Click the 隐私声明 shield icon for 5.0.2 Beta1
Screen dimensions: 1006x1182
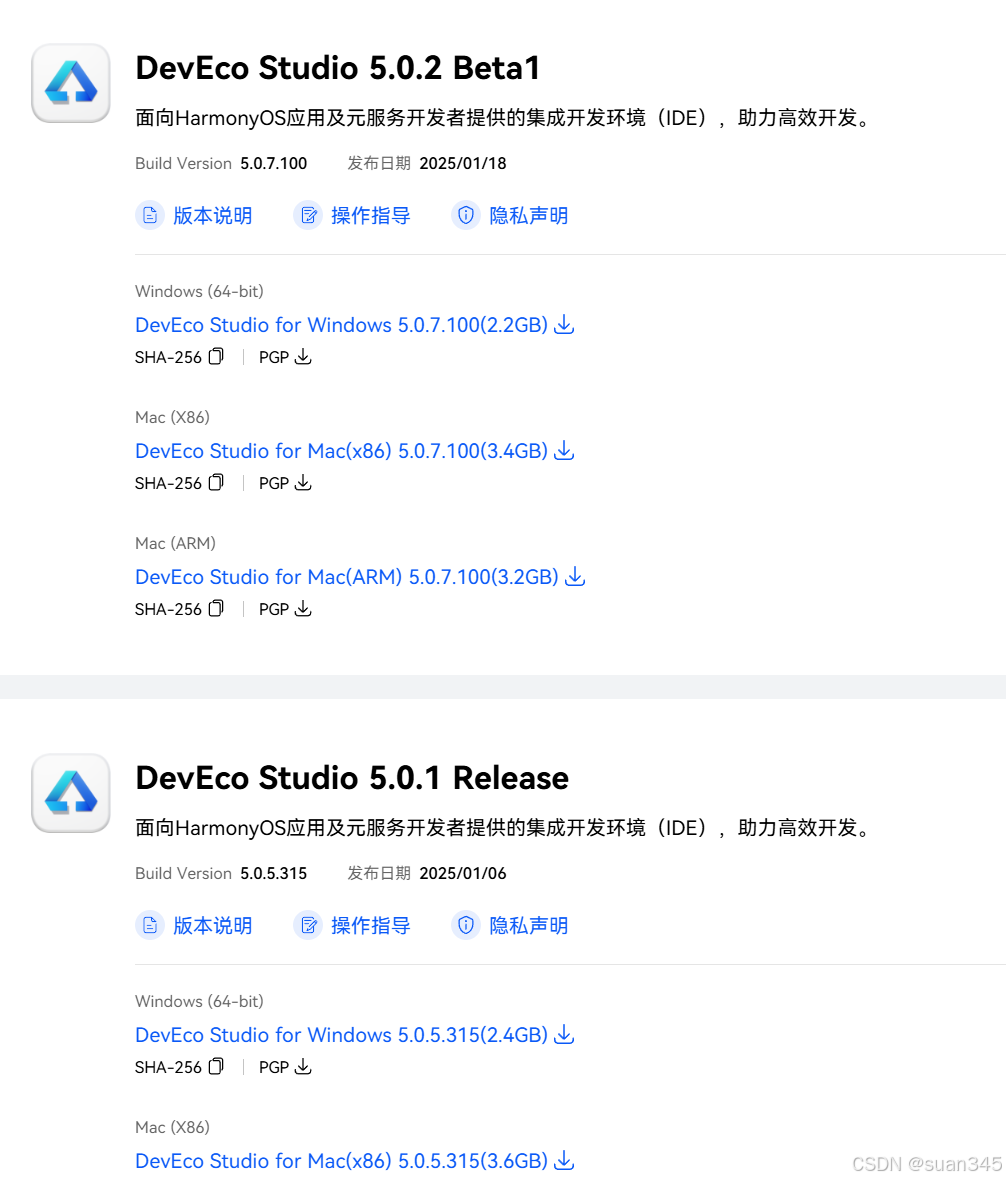coord(466,215)
